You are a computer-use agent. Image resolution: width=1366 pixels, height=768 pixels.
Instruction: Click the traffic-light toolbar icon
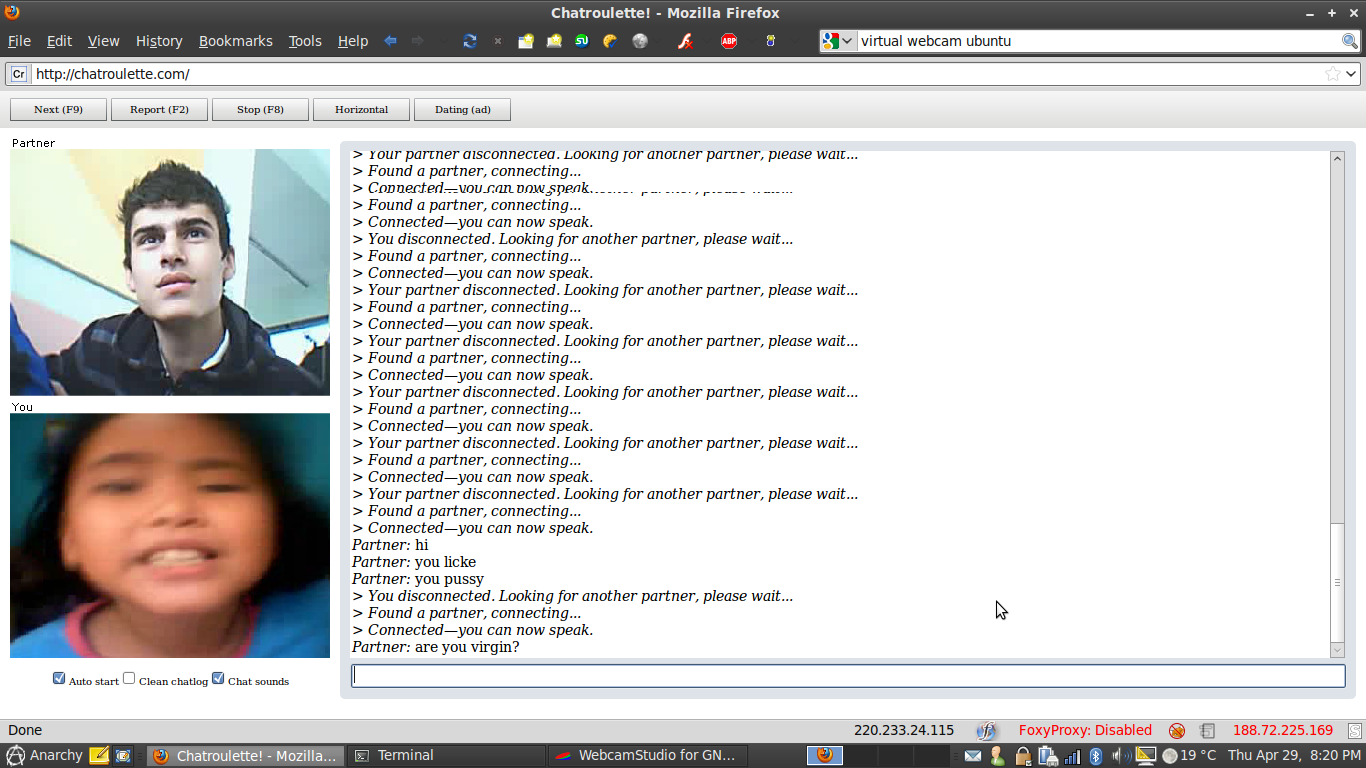(x=770, y=41)
